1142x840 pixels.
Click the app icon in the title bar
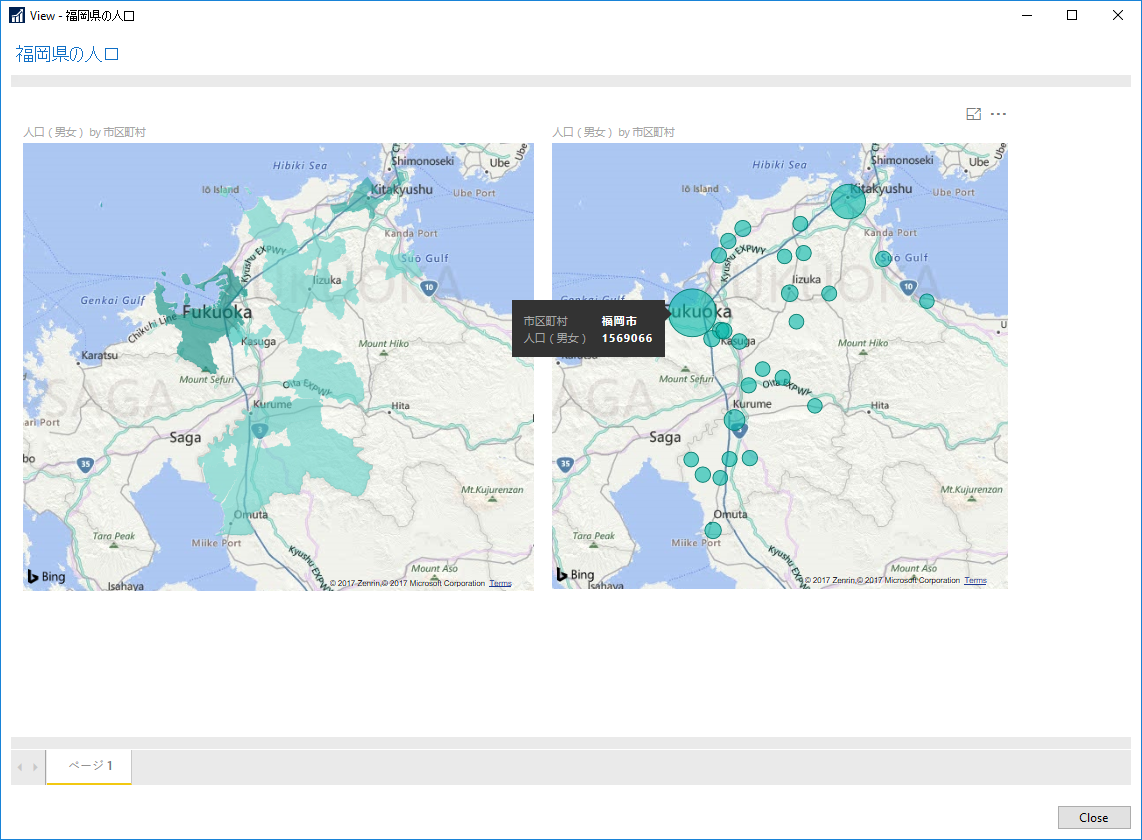click(x=17, y=16)
